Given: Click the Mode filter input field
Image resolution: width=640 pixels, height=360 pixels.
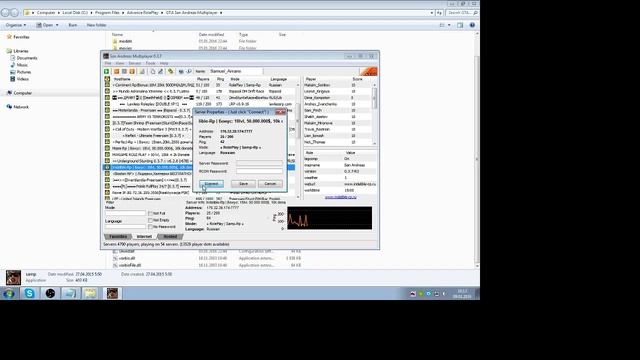Looking at the screenshot, I should tap(125, 213).
